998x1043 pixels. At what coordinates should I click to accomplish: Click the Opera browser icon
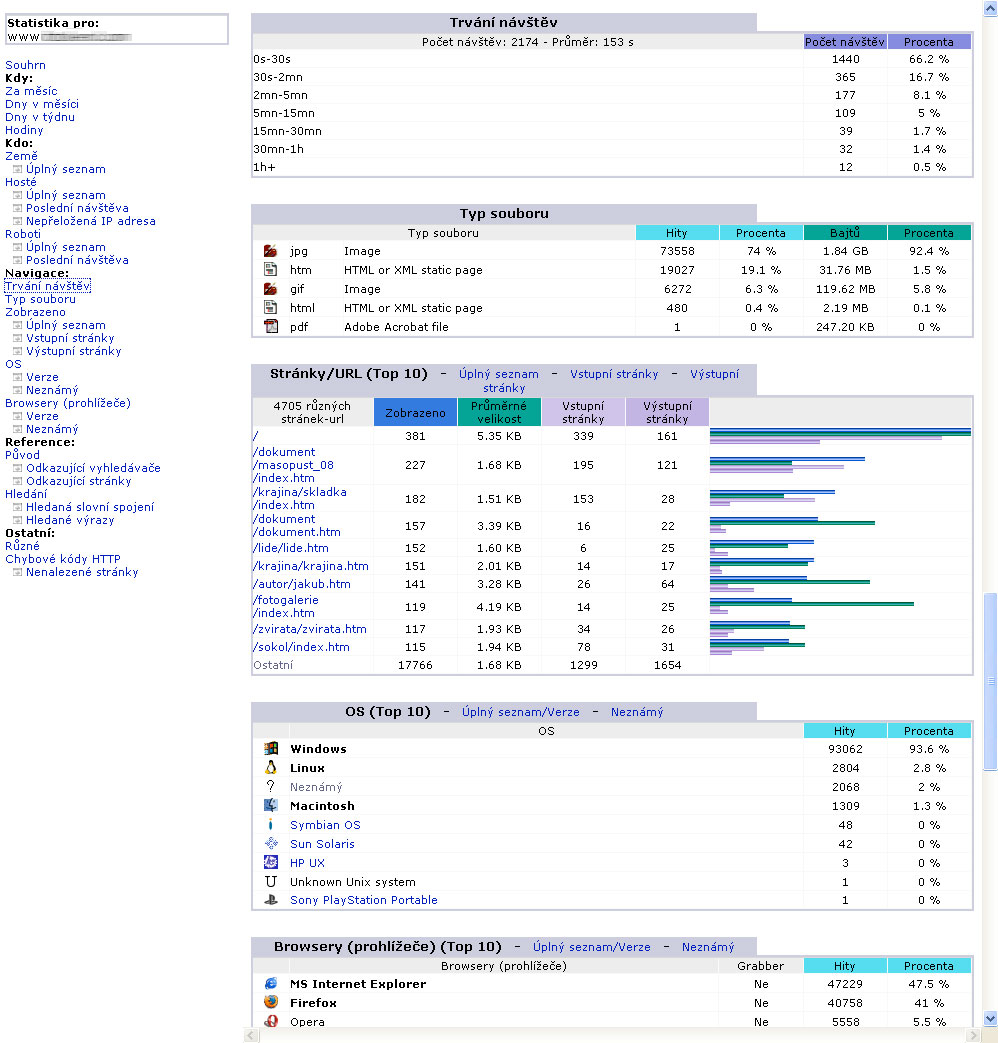coord(270,1021)
